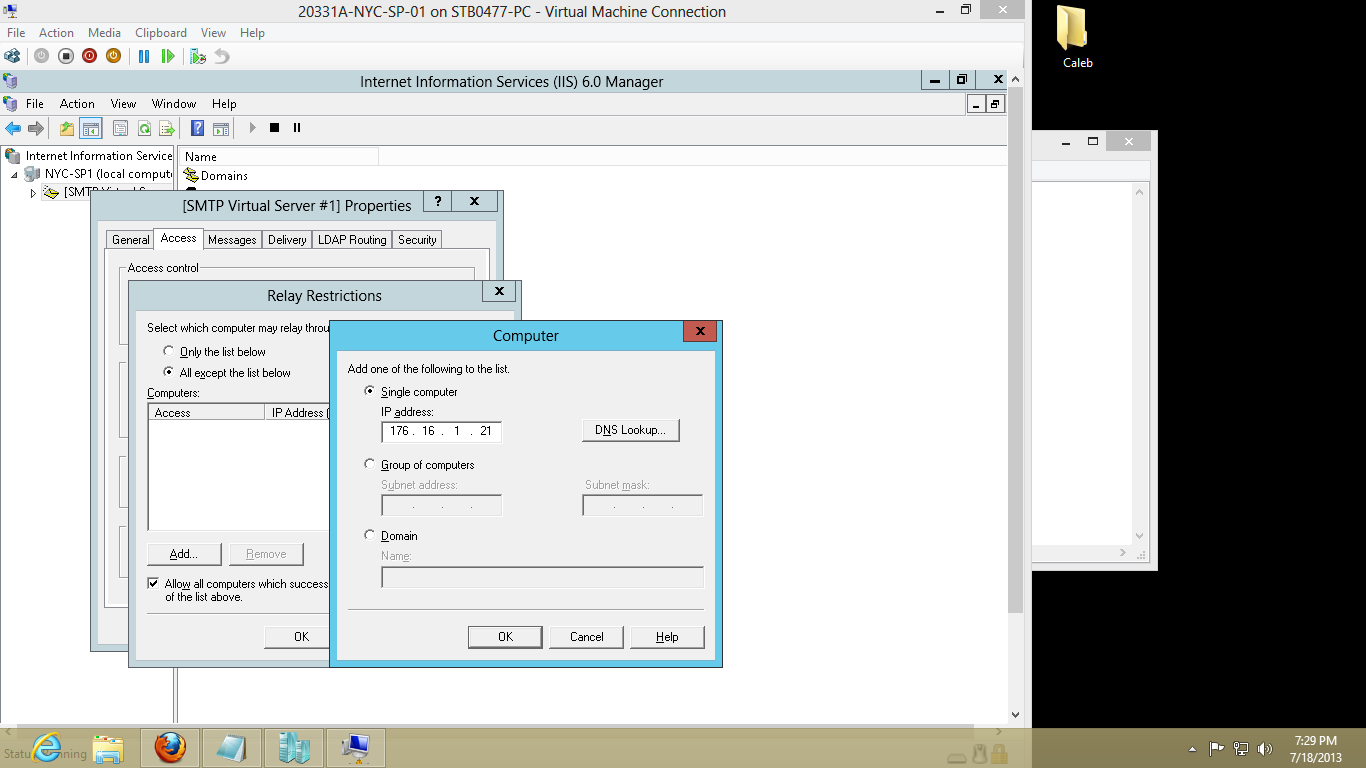Toggle the Show/Hide Console Tree icon
1366x768 pixels.
tap(91, 128)
